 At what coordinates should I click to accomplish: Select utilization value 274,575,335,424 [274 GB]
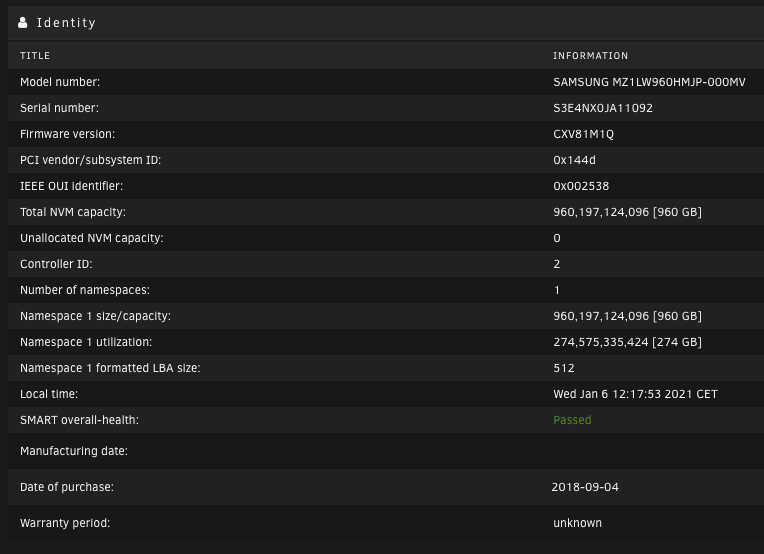(x=628, y=342)
